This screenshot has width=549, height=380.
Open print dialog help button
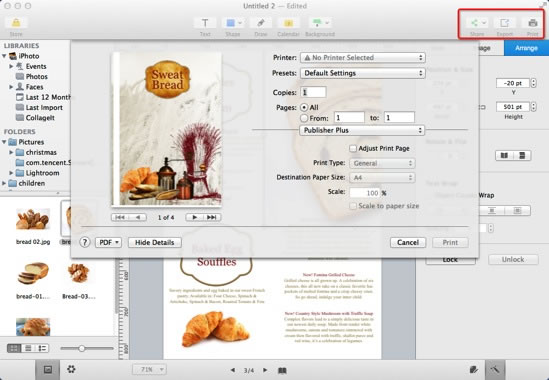(85, 242)
